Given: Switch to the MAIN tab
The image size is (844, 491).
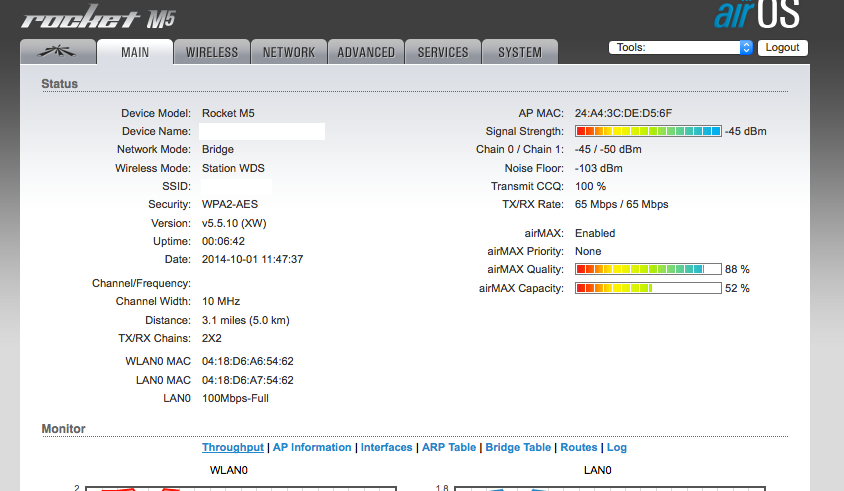Looking at the screenshot, I should click(135, 52).
